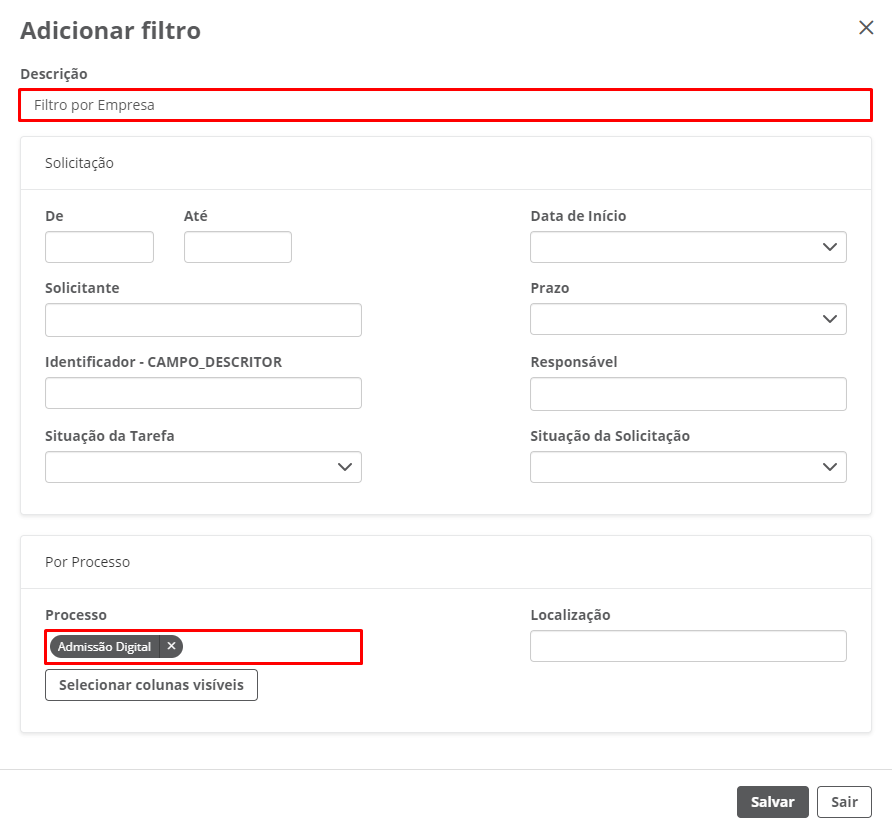Click the Descrição text field

point(445,105)
